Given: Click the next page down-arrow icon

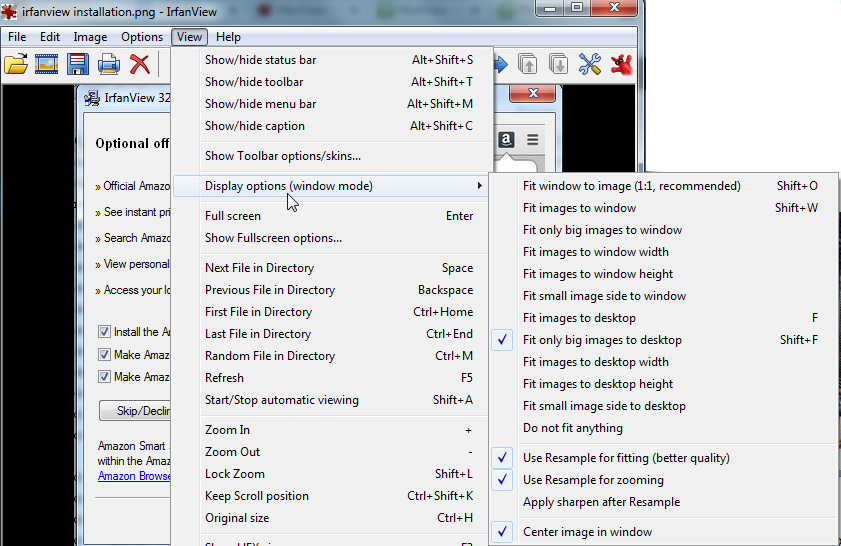Looking at the screenshot, I should click(558, 64).
